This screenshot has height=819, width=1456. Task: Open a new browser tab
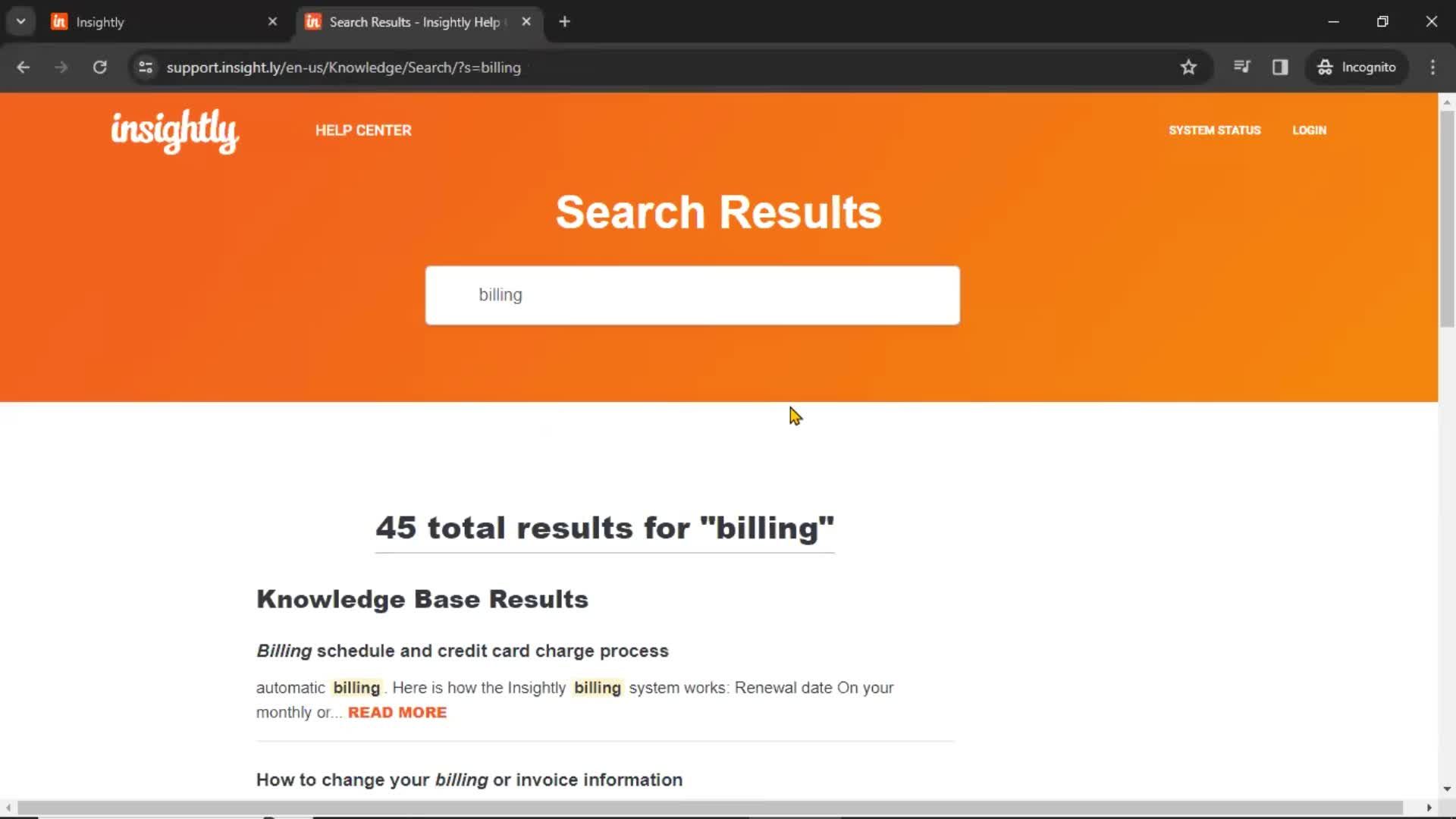[564, 22]
